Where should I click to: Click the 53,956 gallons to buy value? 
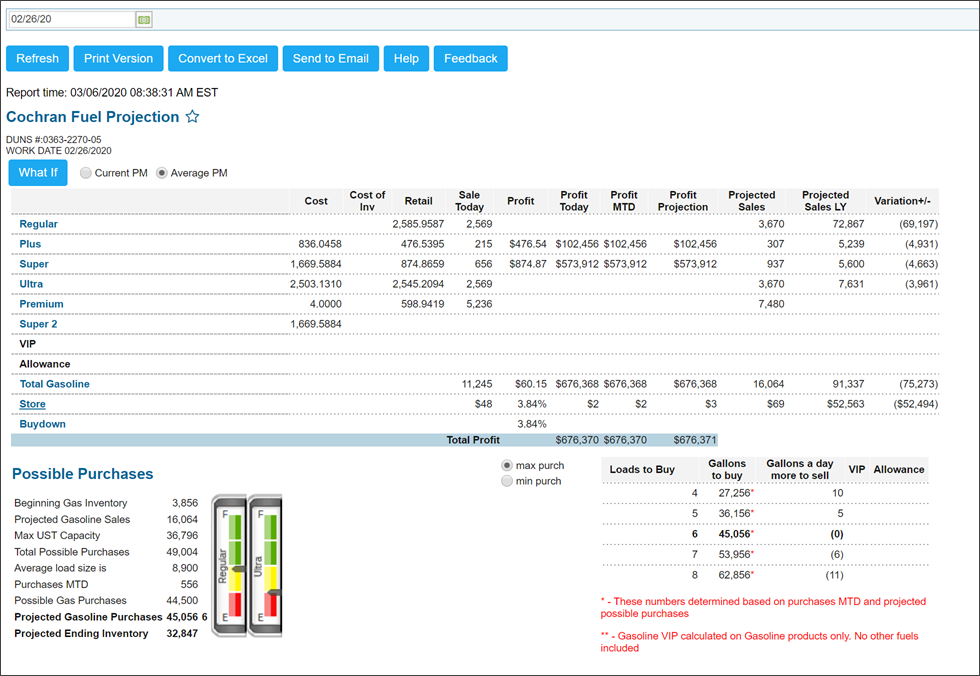click(734, 555)
